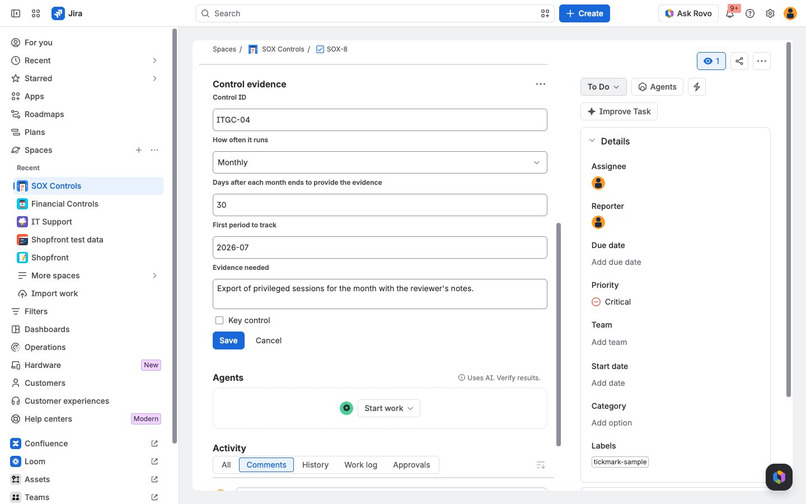Open the settings gear icon
Screen dimensions: 806x504
[x=770, y=13]
